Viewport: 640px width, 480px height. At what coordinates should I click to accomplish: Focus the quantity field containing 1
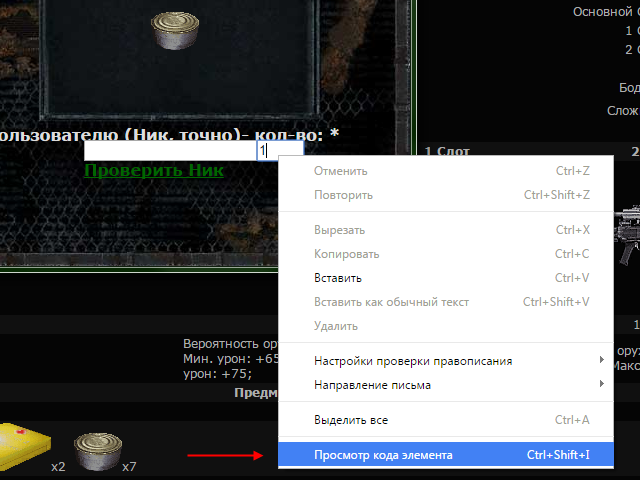pos(280,151)
